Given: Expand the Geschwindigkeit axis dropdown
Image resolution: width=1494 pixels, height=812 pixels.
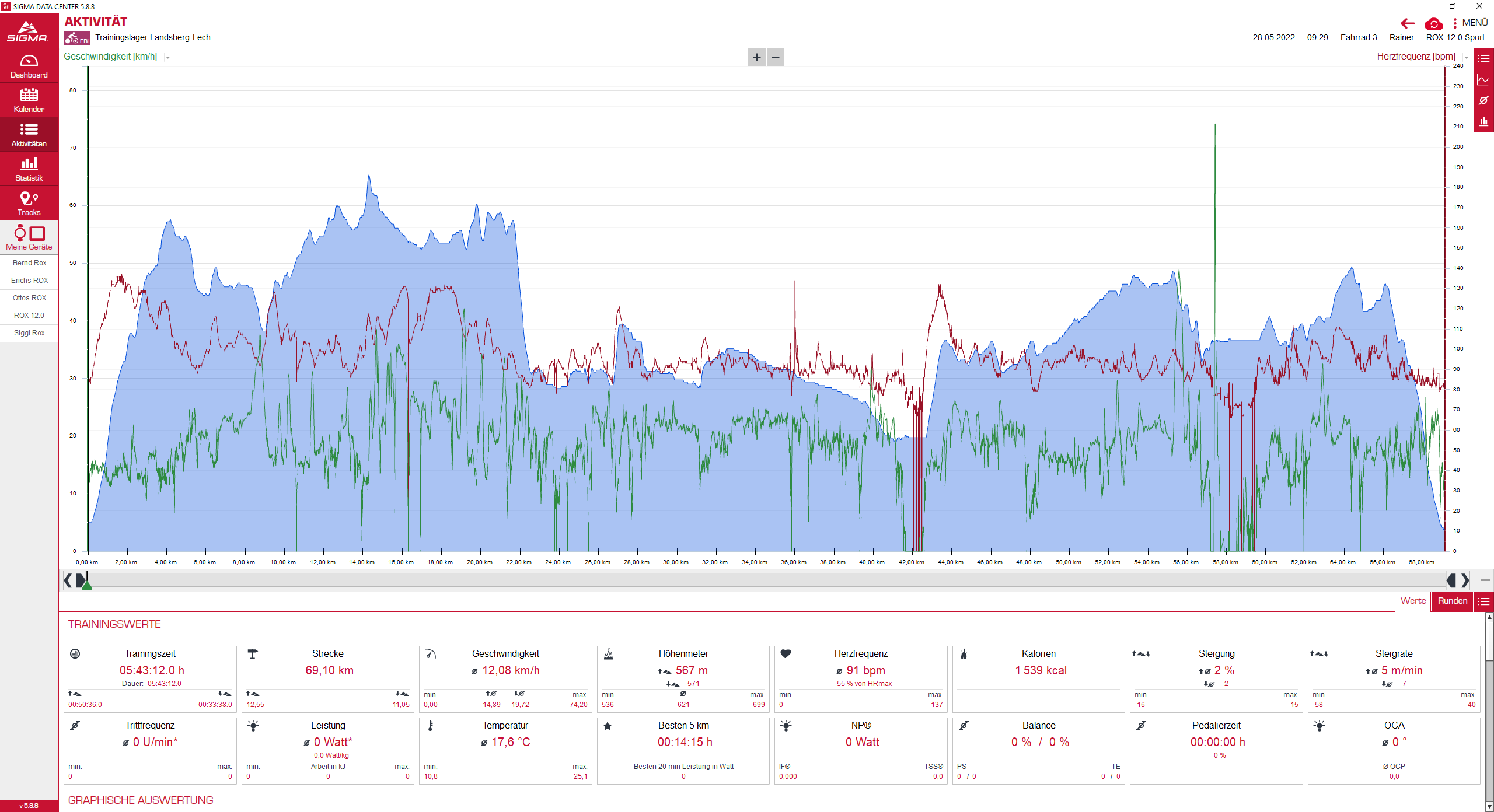Looking at the screenshot, I should (168, 57).
